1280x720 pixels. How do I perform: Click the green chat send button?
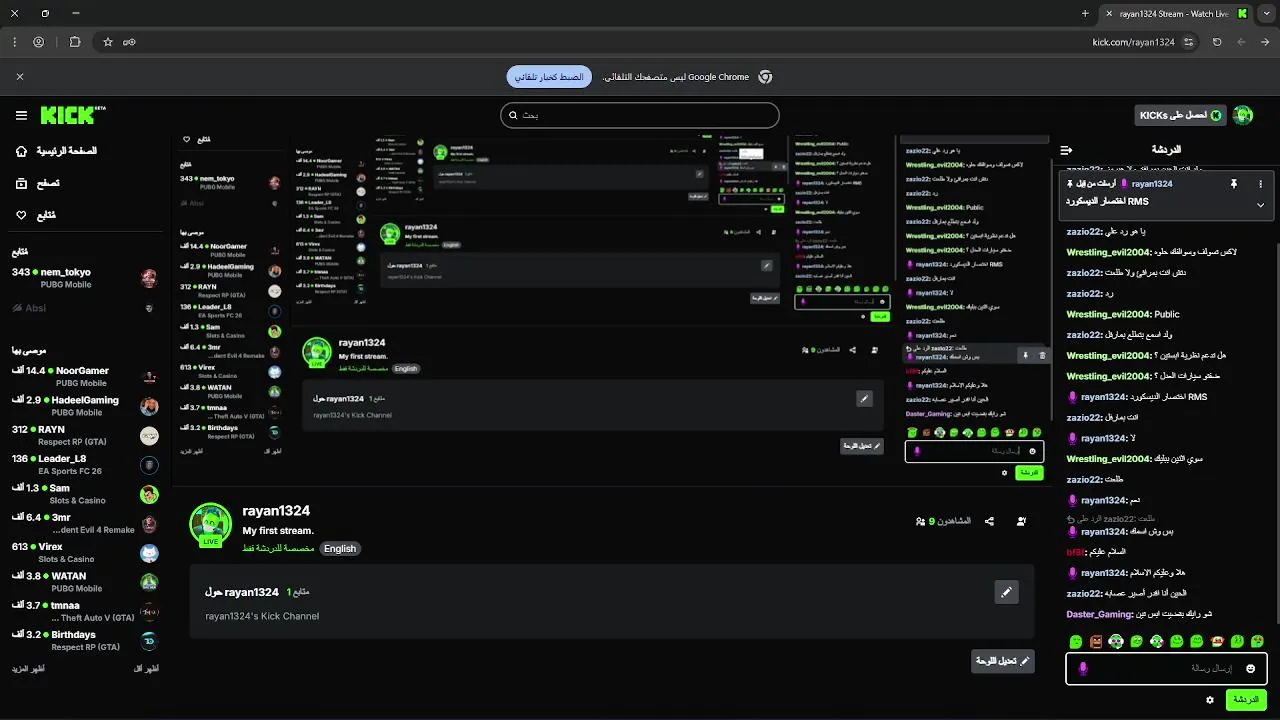(1246, 700)
